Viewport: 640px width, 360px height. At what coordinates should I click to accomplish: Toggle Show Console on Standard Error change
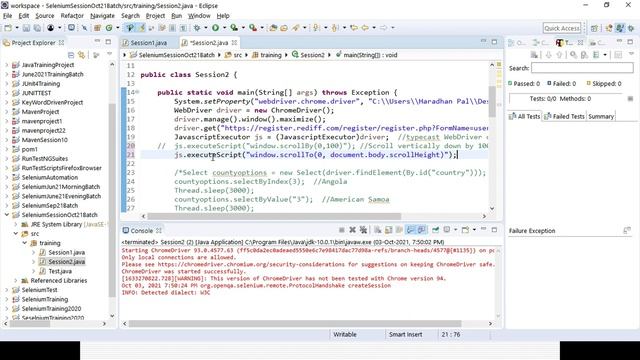coord(422,230)
